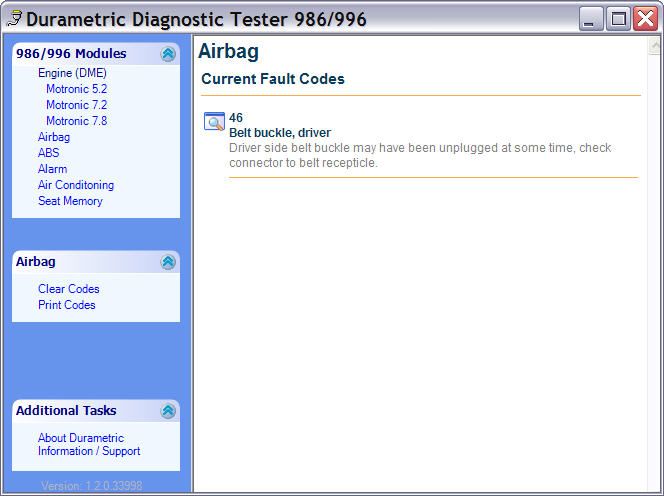Viewport: 664px width, 496px height.
Task: Click the scroll up arrow in content pane
Action: tap(653, 47)
